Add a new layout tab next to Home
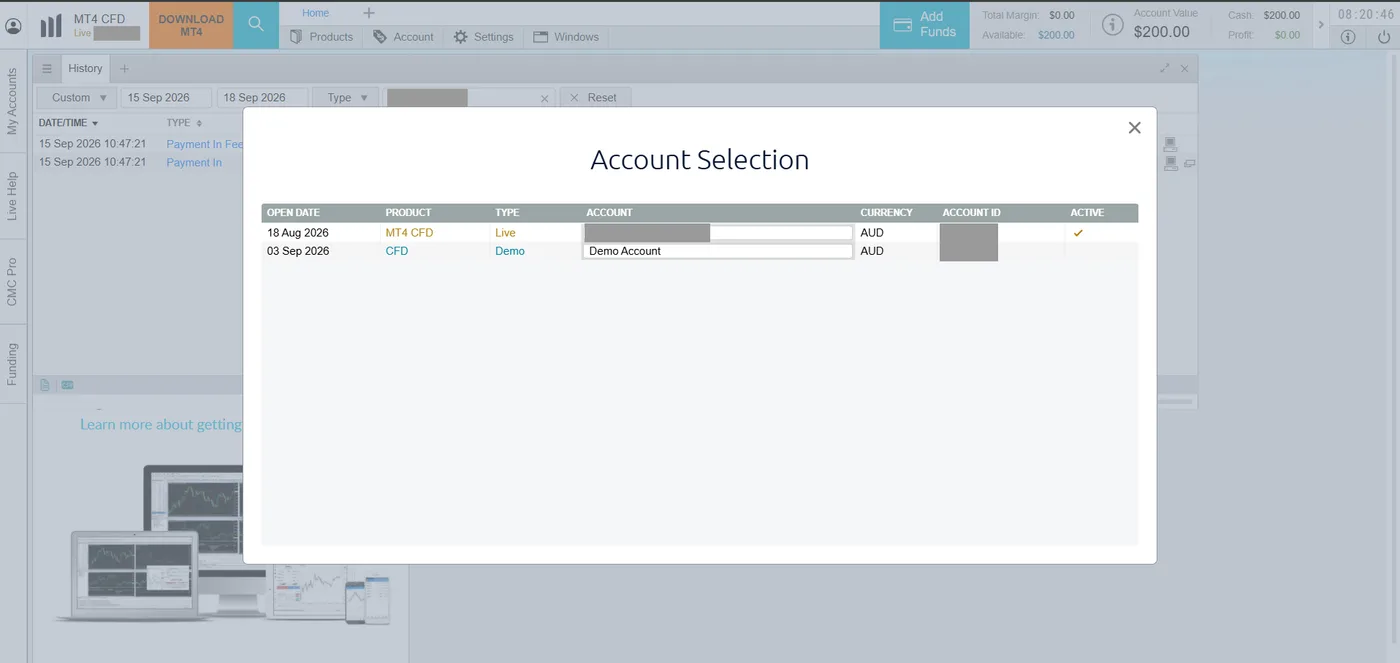Image resolution: width=1400 pixels, height=663 pixels. (368, 13)
